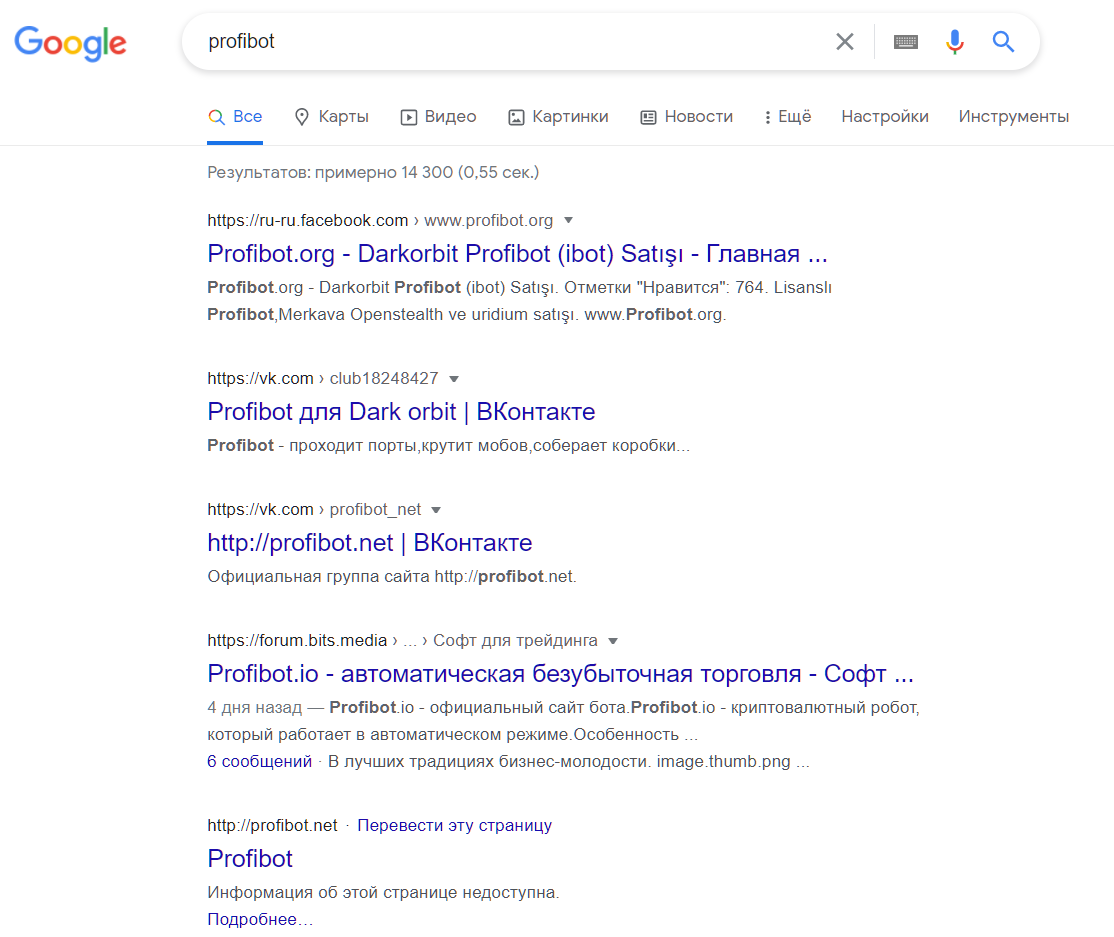Expand dropdown arrow after Софт для трейдинга

(x=613, y=641)
